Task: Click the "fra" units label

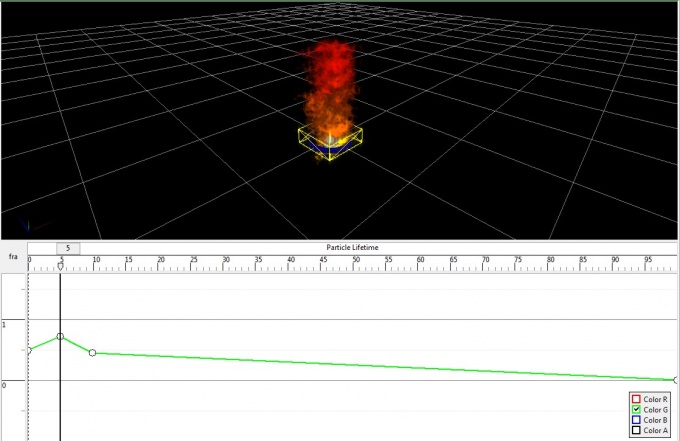Action: click(14, 257)
